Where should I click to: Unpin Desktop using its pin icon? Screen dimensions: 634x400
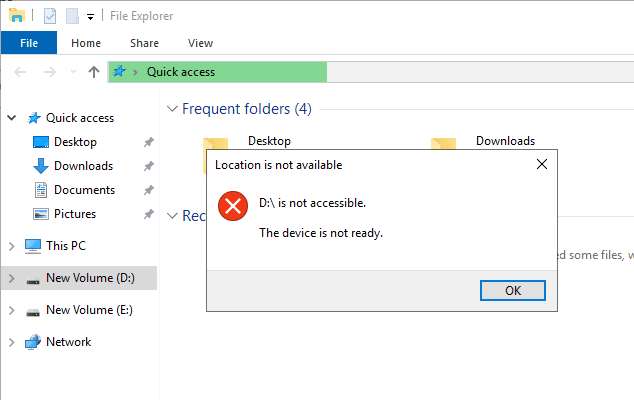click(148, 142)
